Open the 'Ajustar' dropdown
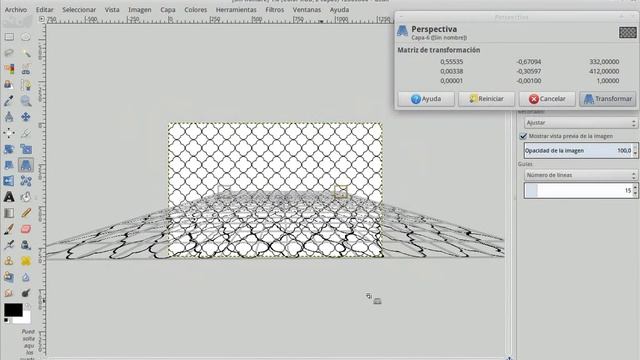 (x=581, y=123)
